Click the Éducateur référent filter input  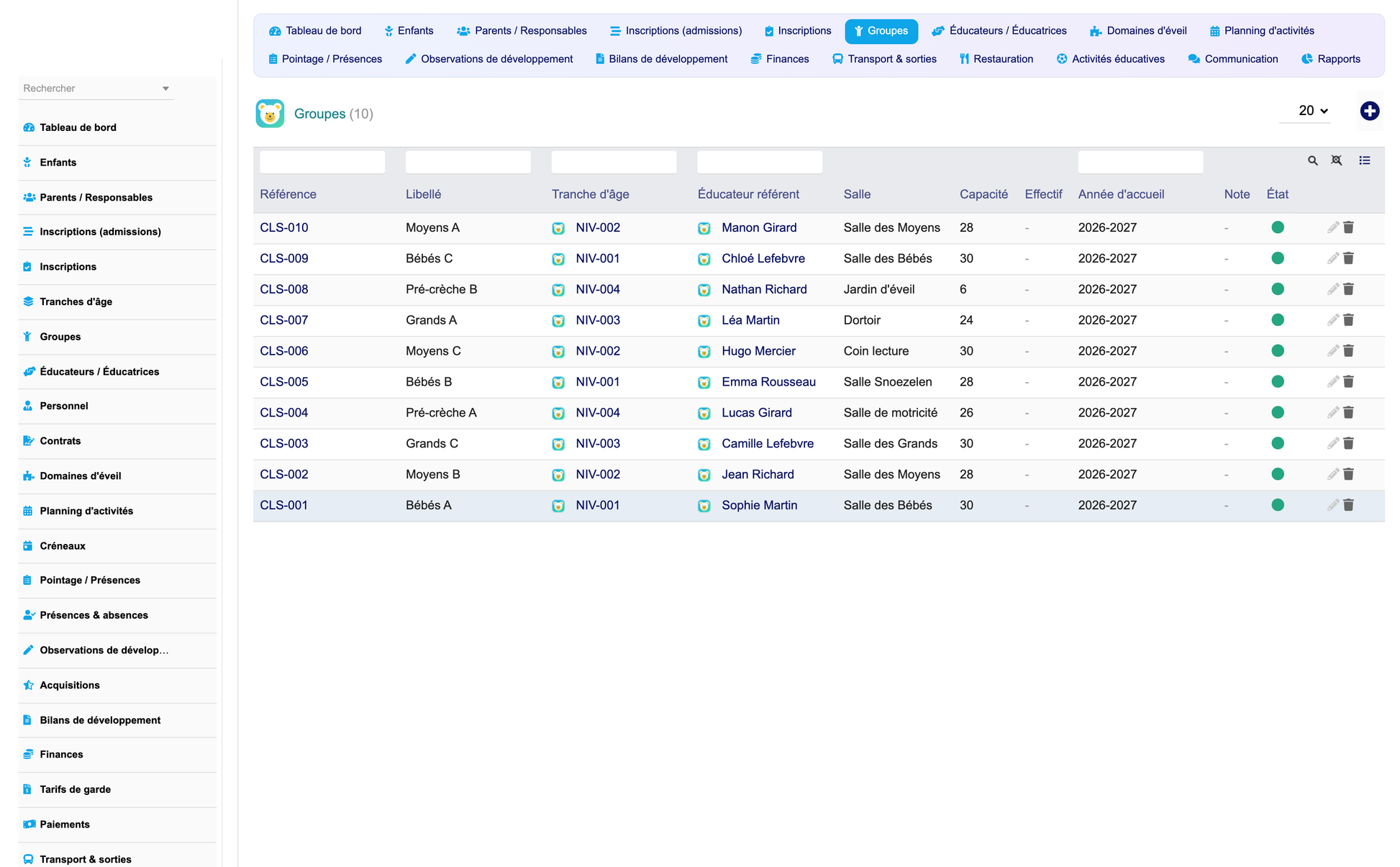coord(760,162)
